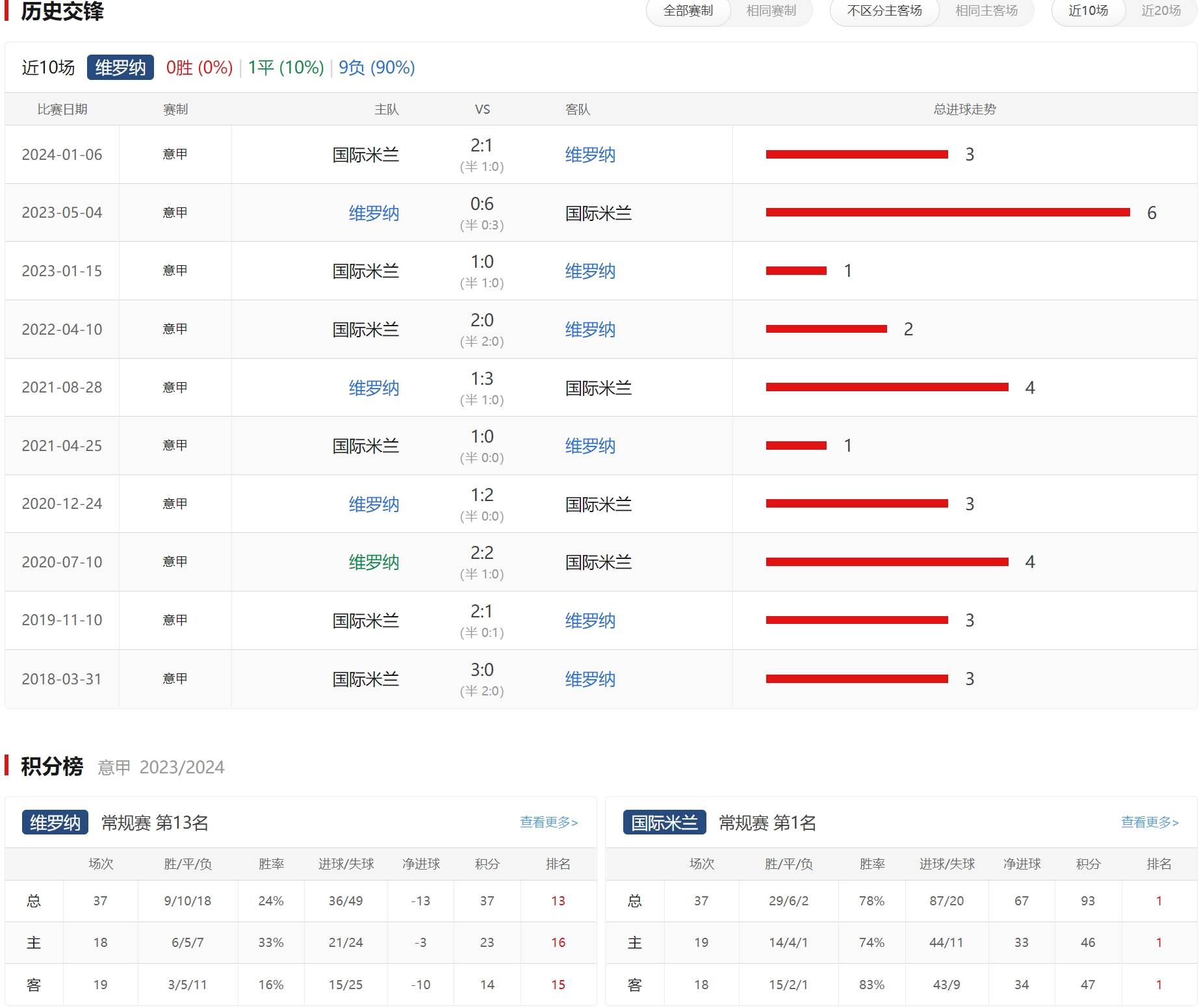Click the 0:6 score of 2023-05-04 match
Screen dimensions: 1199x1008
(x=482, y=204)
